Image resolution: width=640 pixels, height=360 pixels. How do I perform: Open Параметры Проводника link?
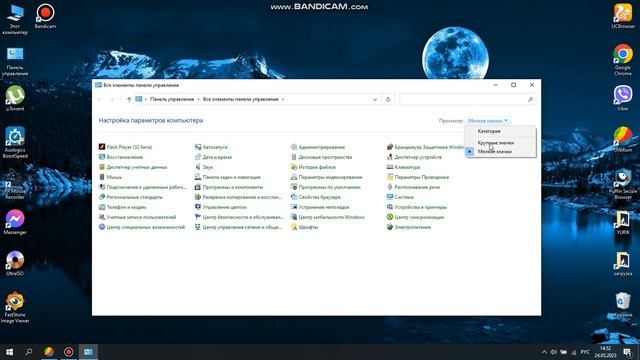(x=418, y=177)
